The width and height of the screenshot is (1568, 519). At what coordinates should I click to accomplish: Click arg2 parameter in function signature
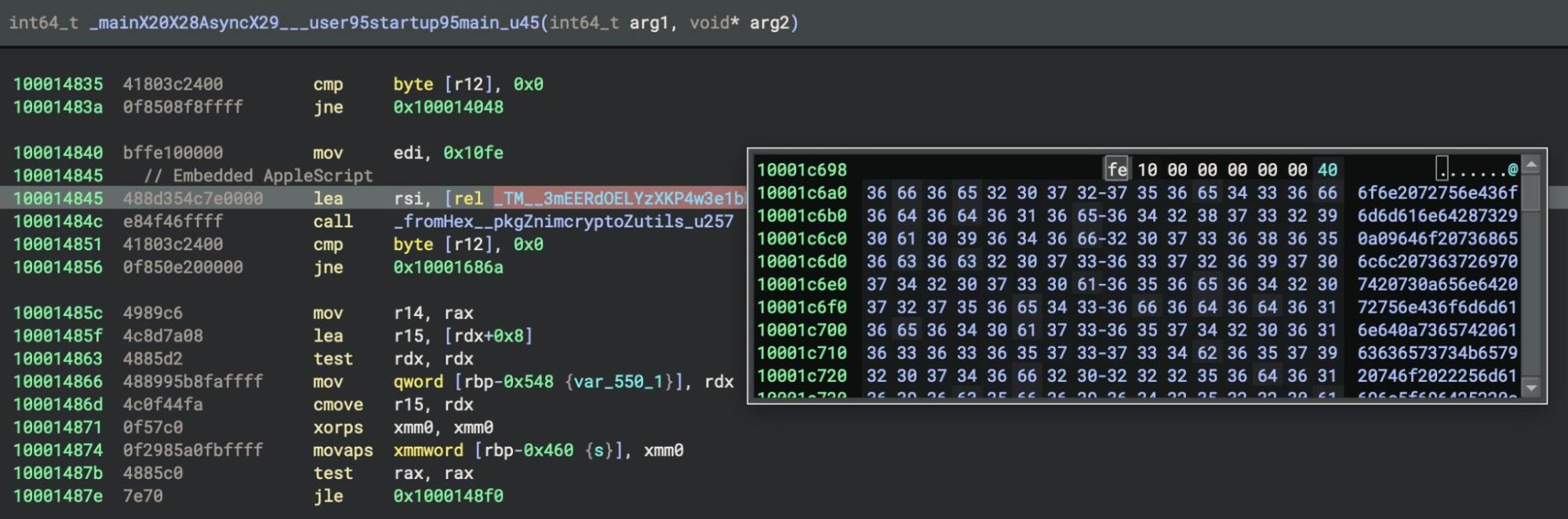769,23
